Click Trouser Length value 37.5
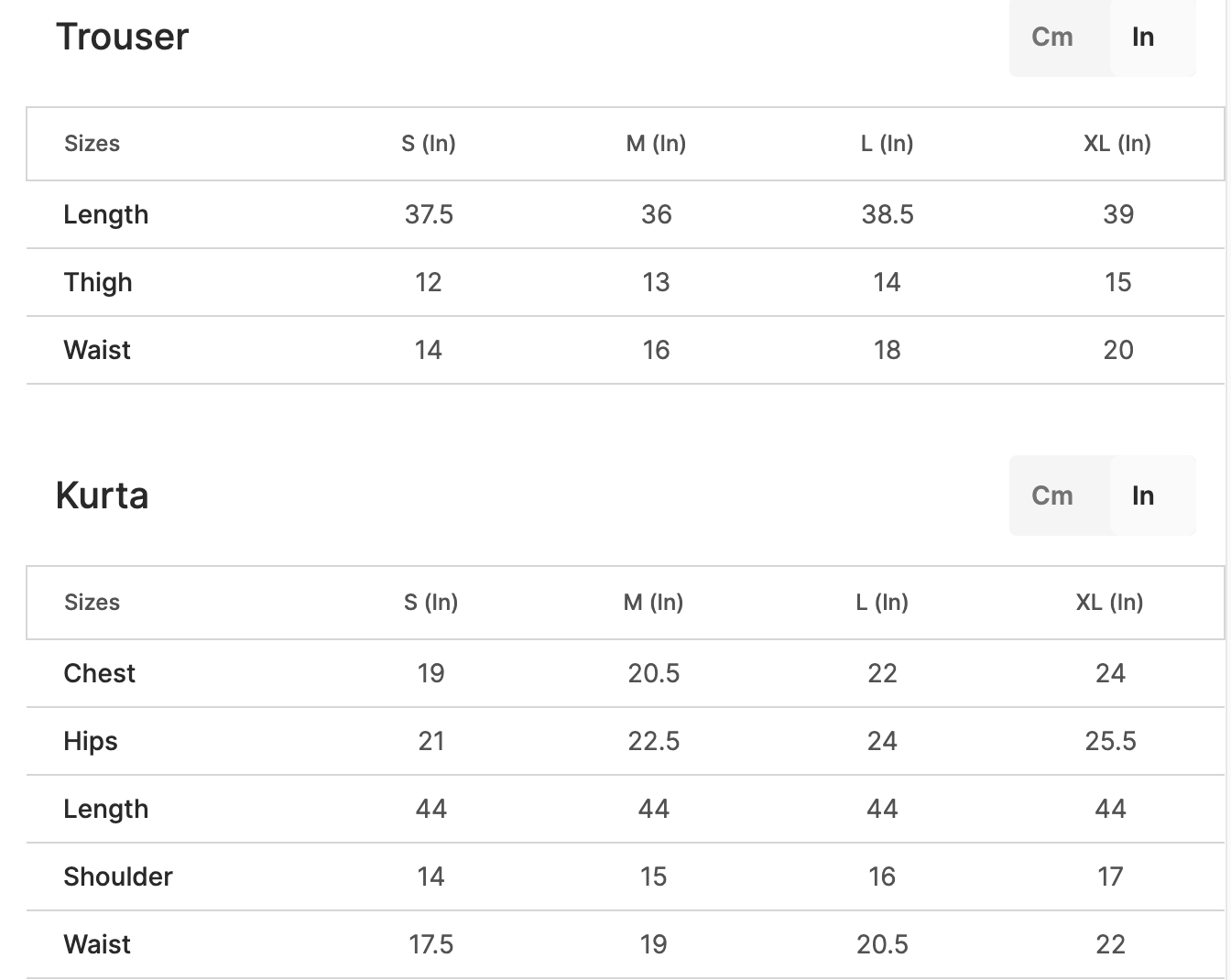The height and width of the screenshot is (980, 1231). pyautogui.click(x=429, y=214)
